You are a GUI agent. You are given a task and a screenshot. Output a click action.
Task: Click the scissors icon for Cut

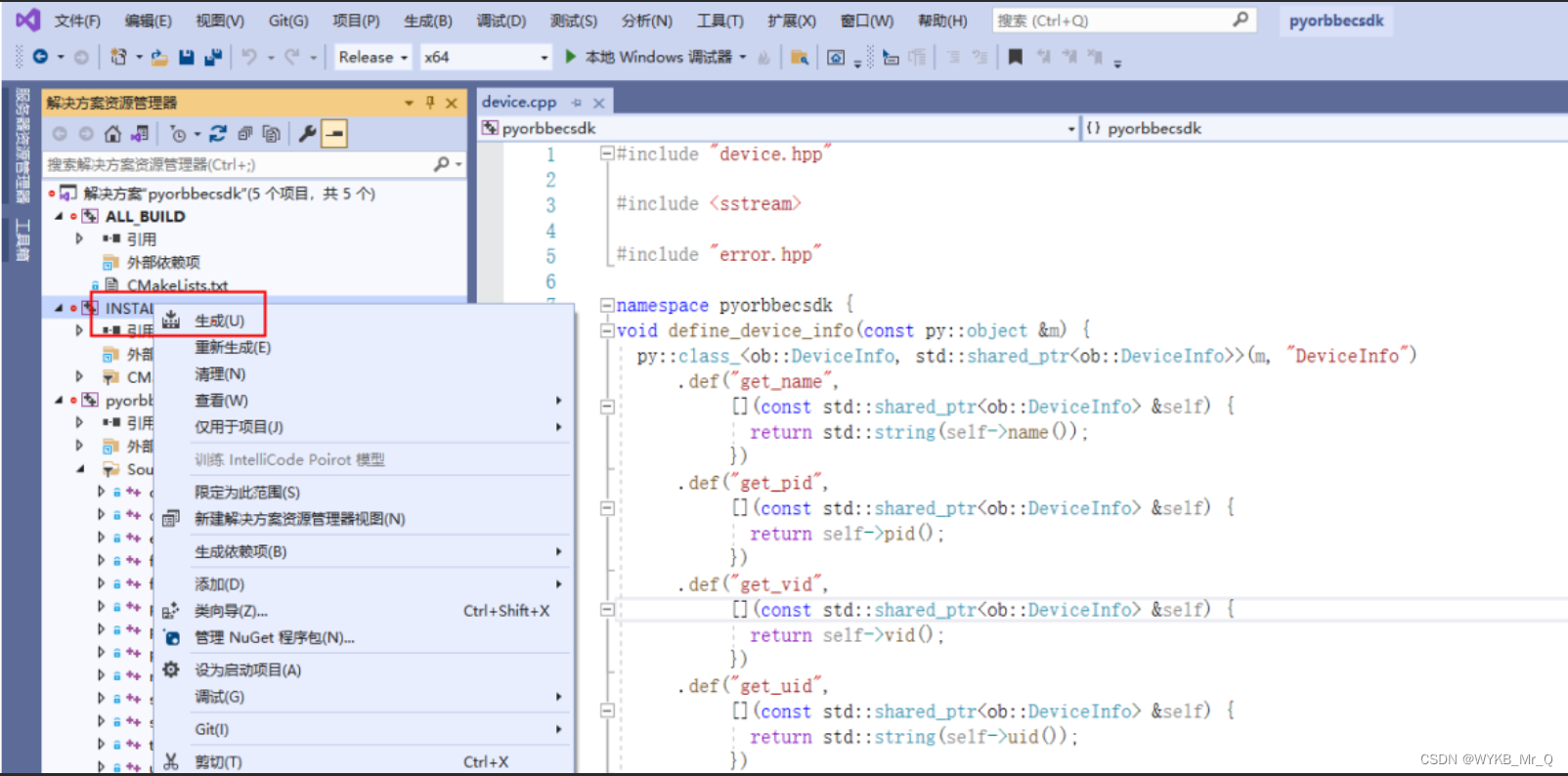171,761
